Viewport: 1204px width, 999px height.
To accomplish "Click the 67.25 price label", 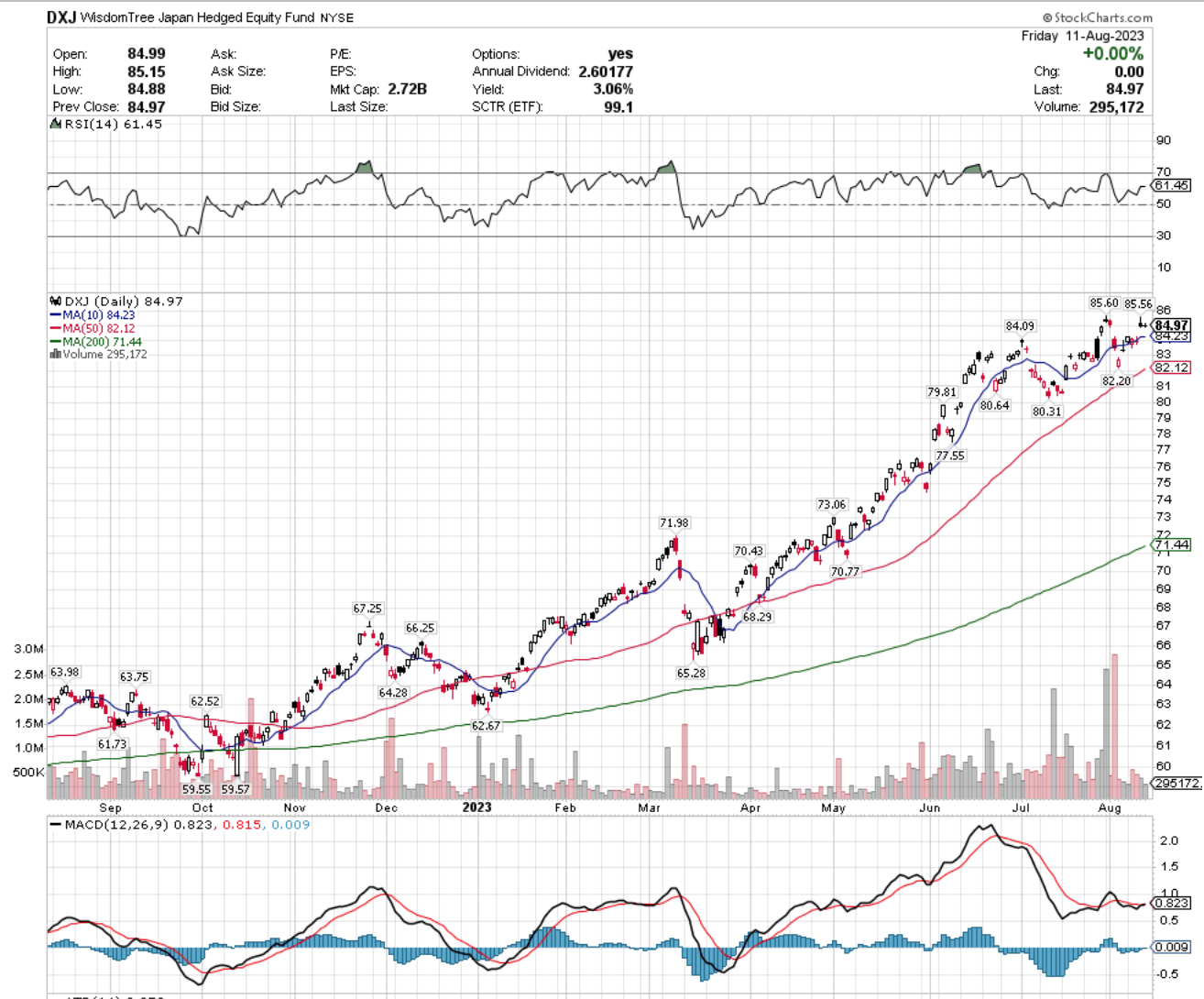I will 367,609.
